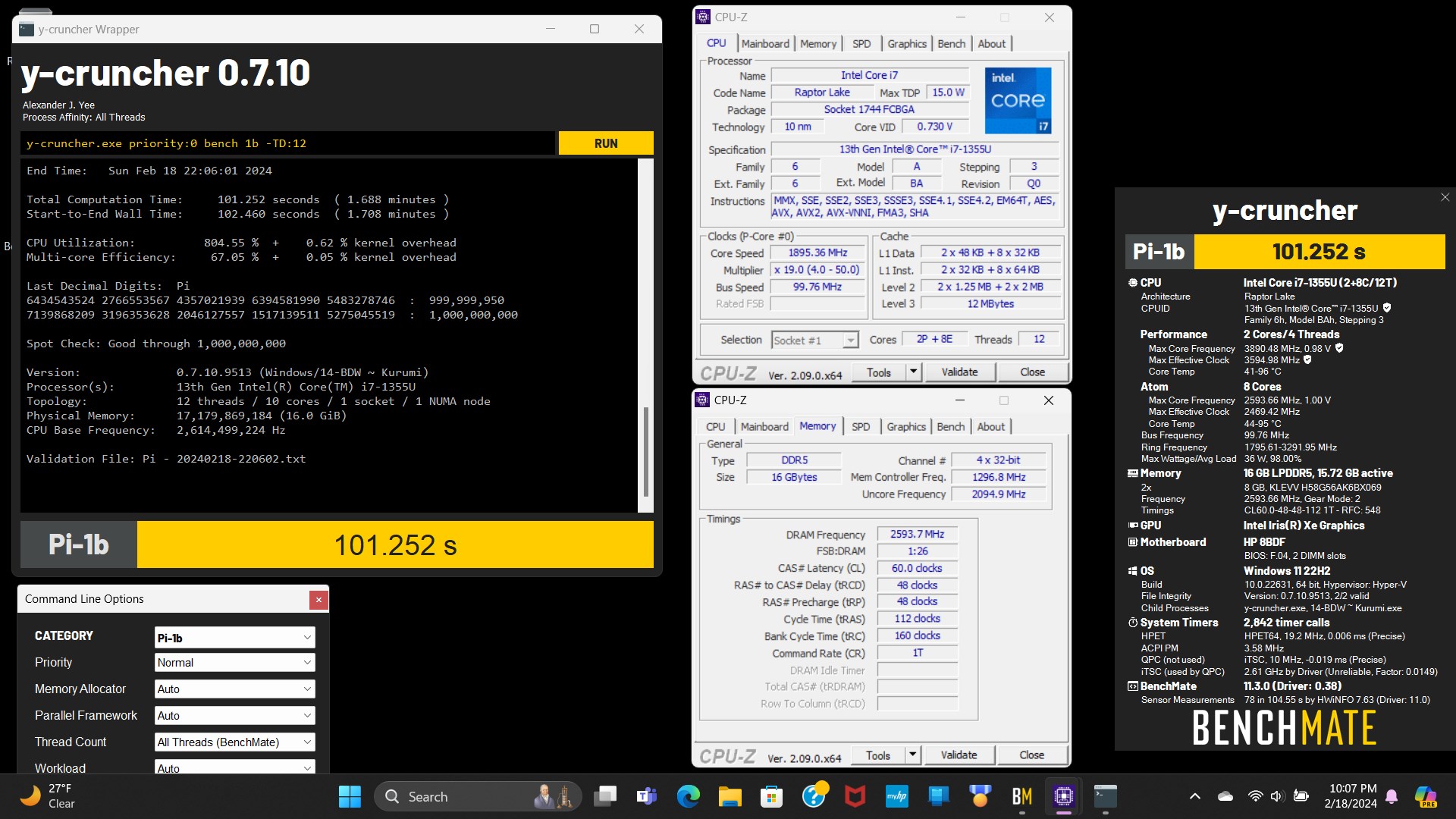
Task: Click the GPU section icon in BenchMate panel
Action: click(x=1133, y=526)
